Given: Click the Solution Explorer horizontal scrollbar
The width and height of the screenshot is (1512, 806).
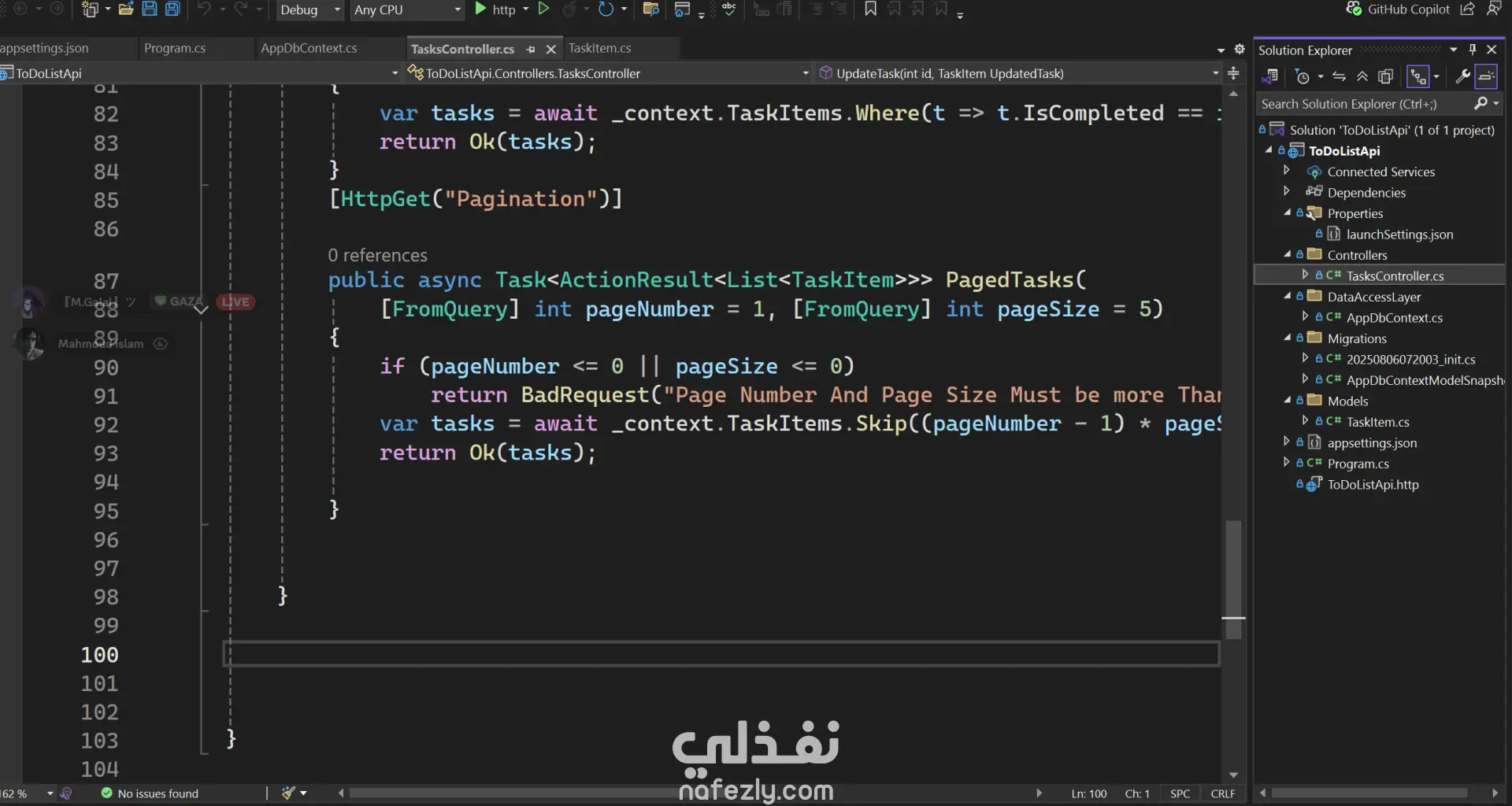Looking at the screenshot, I should [x=1369, y=793].
